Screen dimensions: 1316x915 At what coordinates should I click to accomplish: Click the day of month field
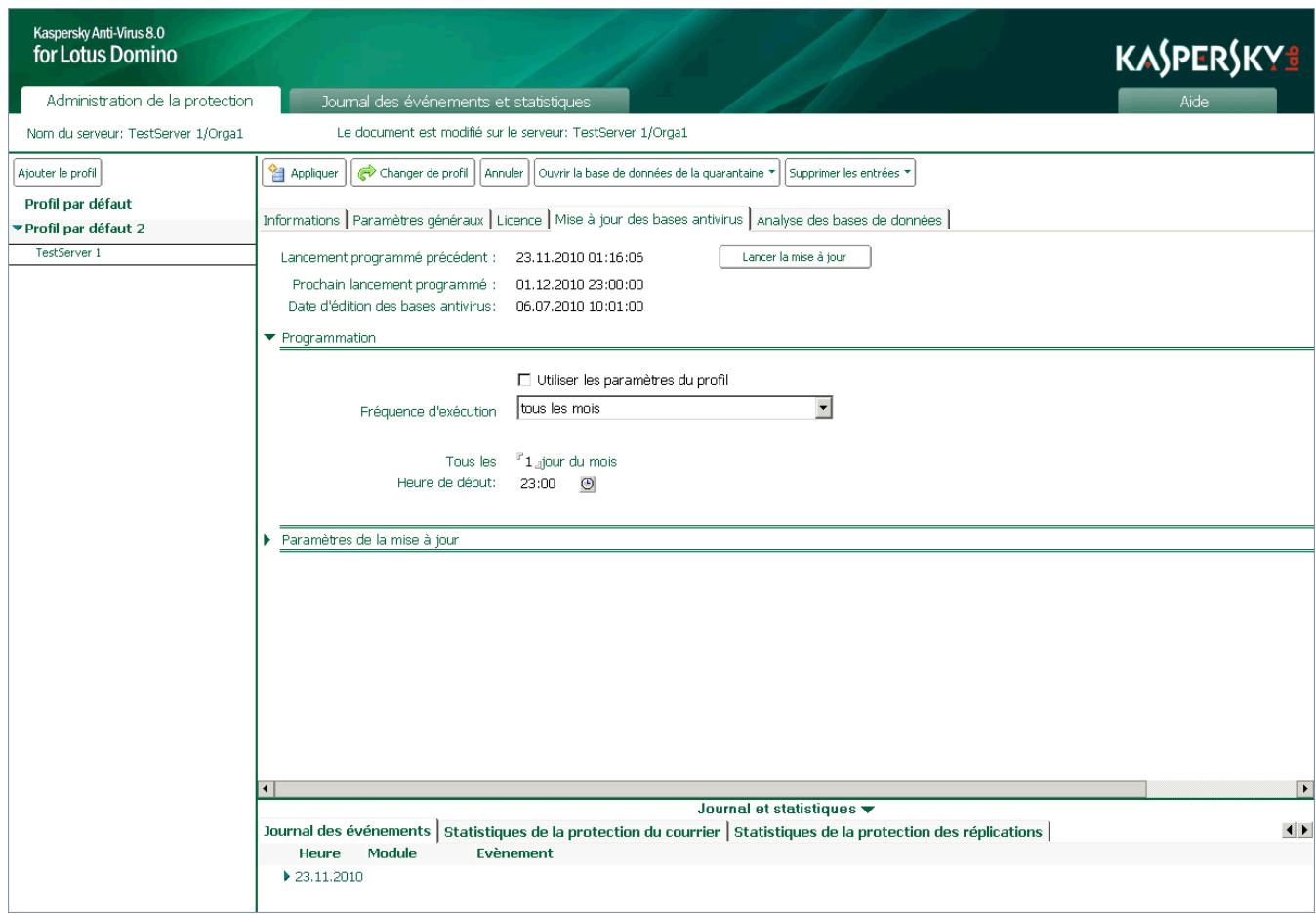(528, 462)
